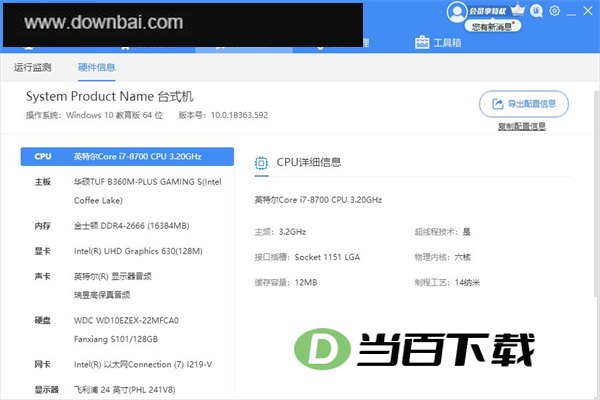The image size is (600, 400).
Task: Click the 物理内核 六核 value
Action: coord(463,257)
